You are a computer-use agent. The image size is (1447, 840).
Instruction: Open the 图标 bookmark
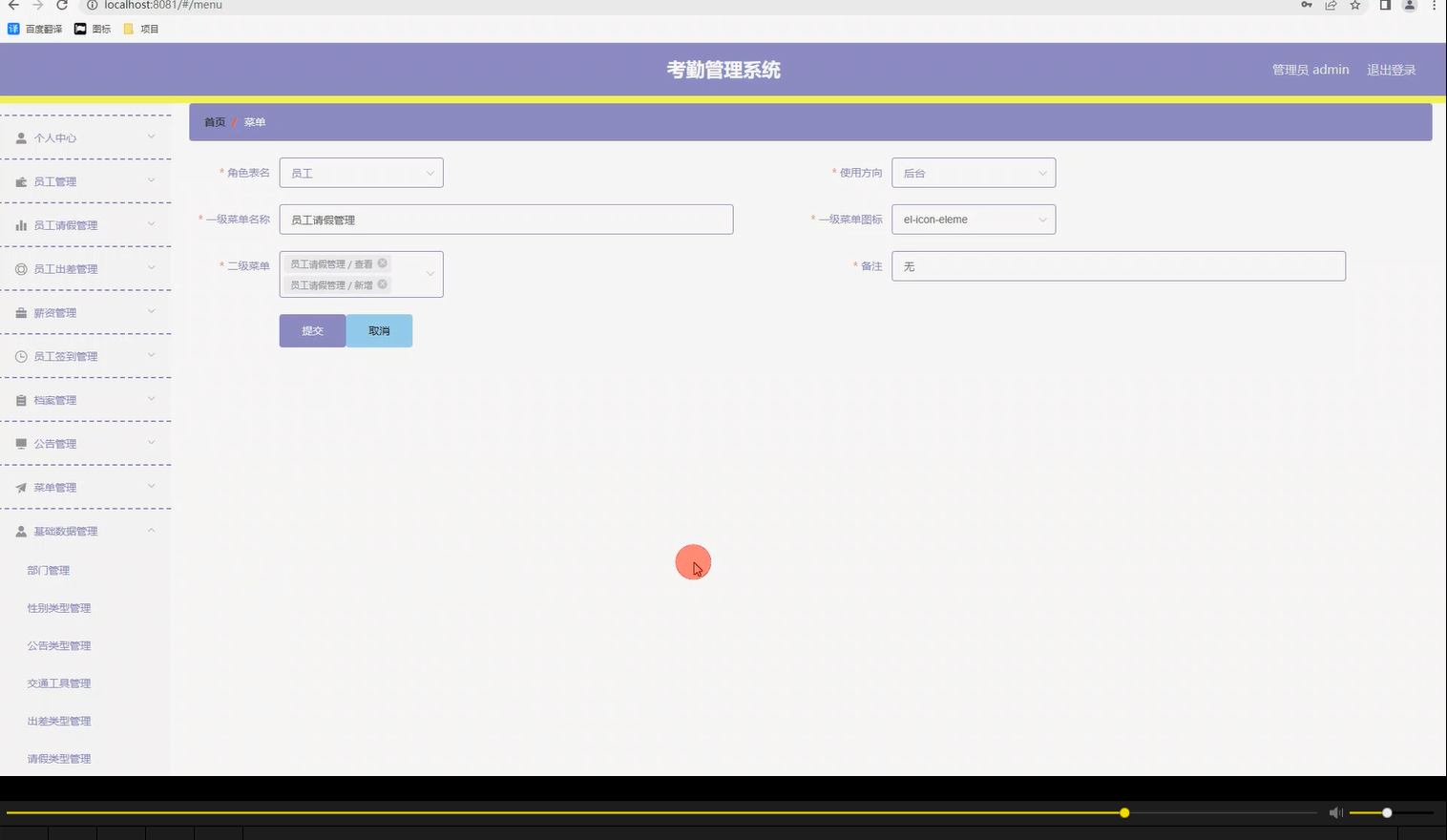pyautogui.click(x=93, y=29)
